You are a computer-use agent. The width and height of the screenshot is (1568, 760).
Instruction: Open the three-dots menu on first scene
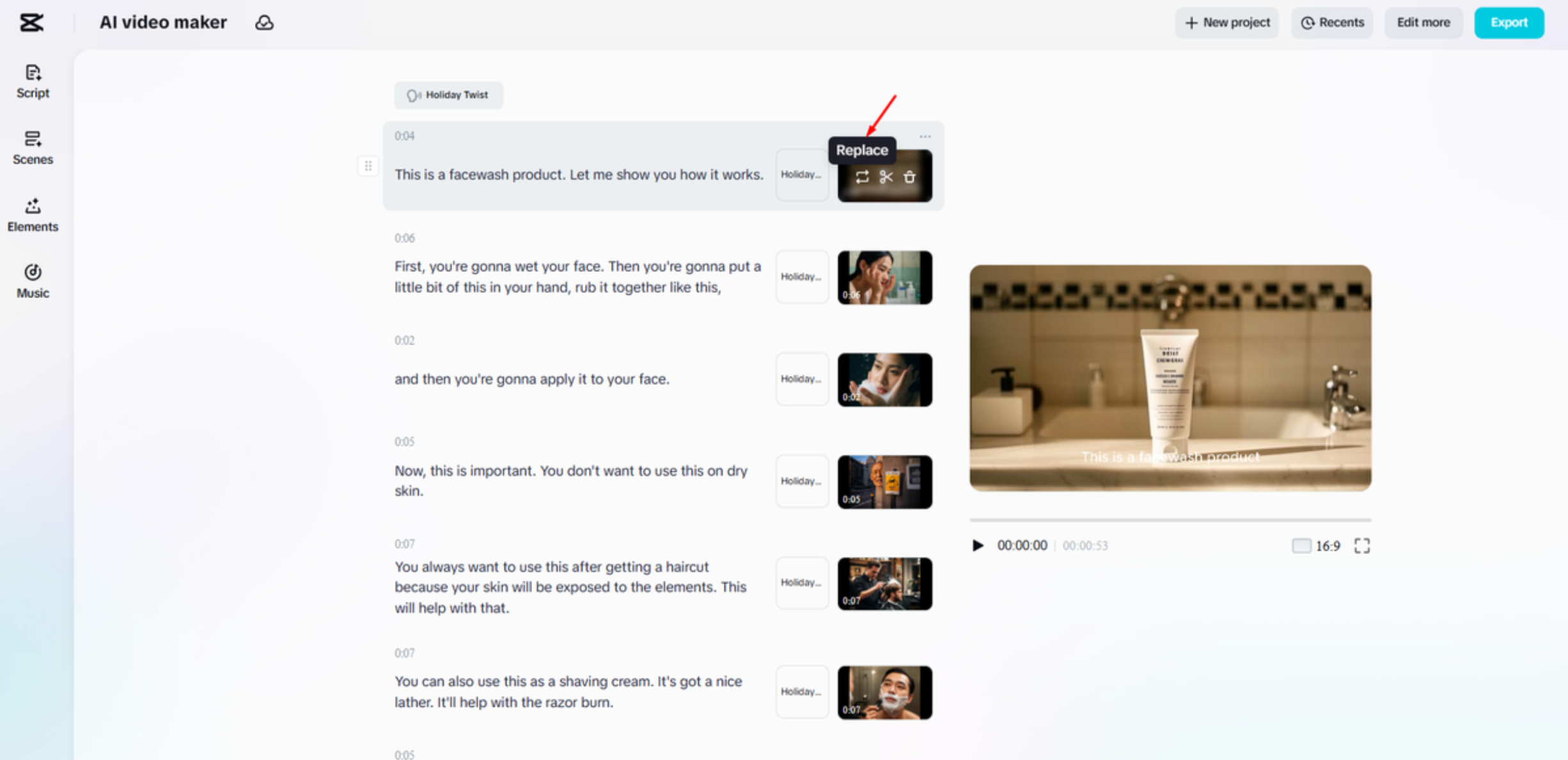pyautogui.click(x=925, y=136)
